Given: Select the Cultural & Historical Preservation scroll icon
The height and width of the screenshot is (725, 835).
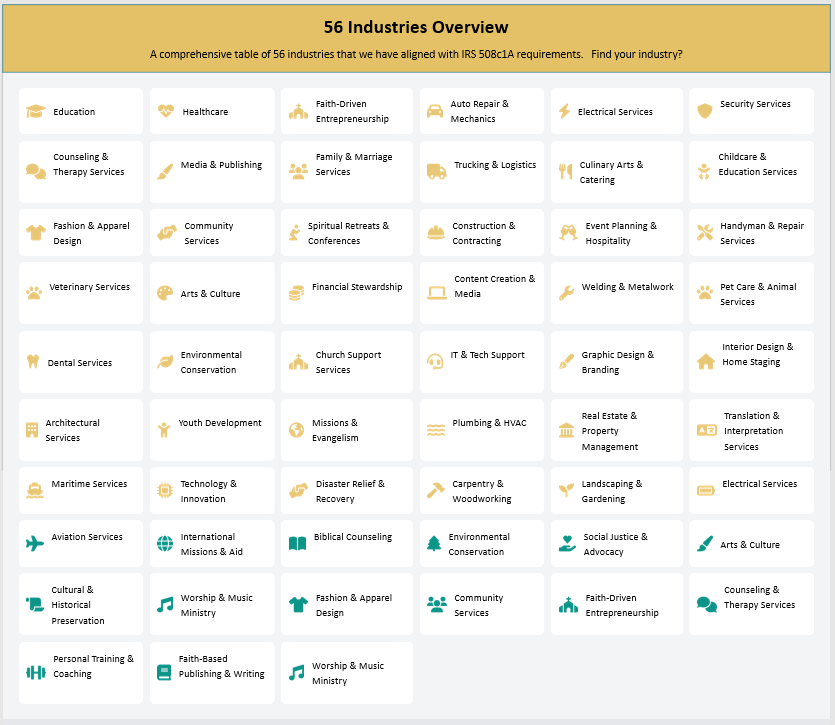Looking at the screenshot, I should pos(35,605).
